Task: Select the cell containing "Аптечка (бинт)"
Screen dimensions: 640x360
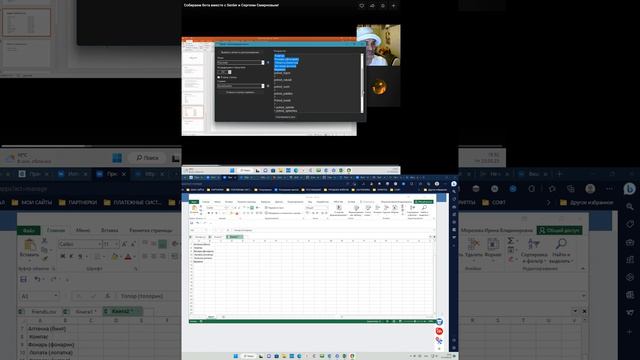Action: pos(202,244)
